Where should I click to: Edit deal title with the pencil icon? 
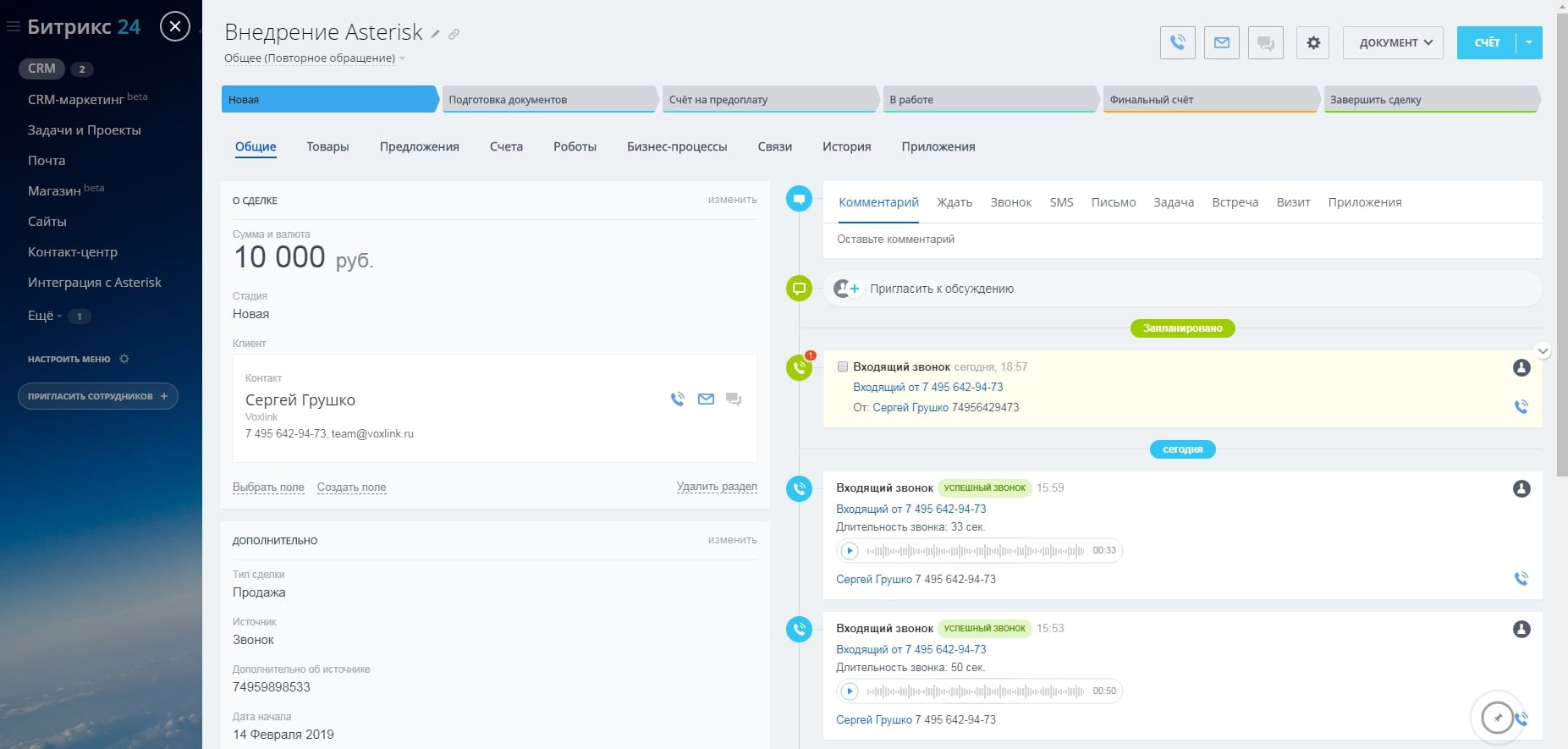[x=435, y=35]
